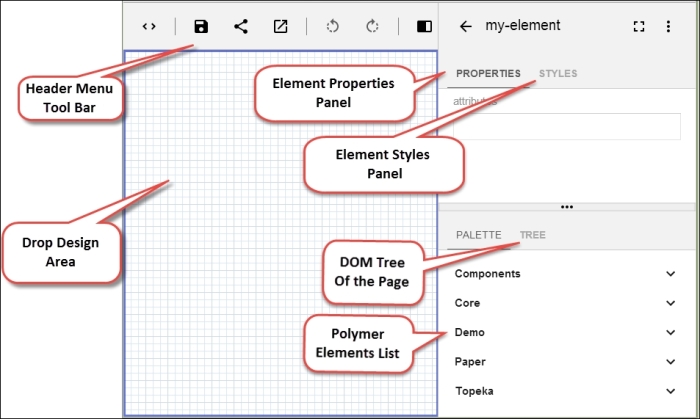Switch to the Styles tab

pos(558,73)
